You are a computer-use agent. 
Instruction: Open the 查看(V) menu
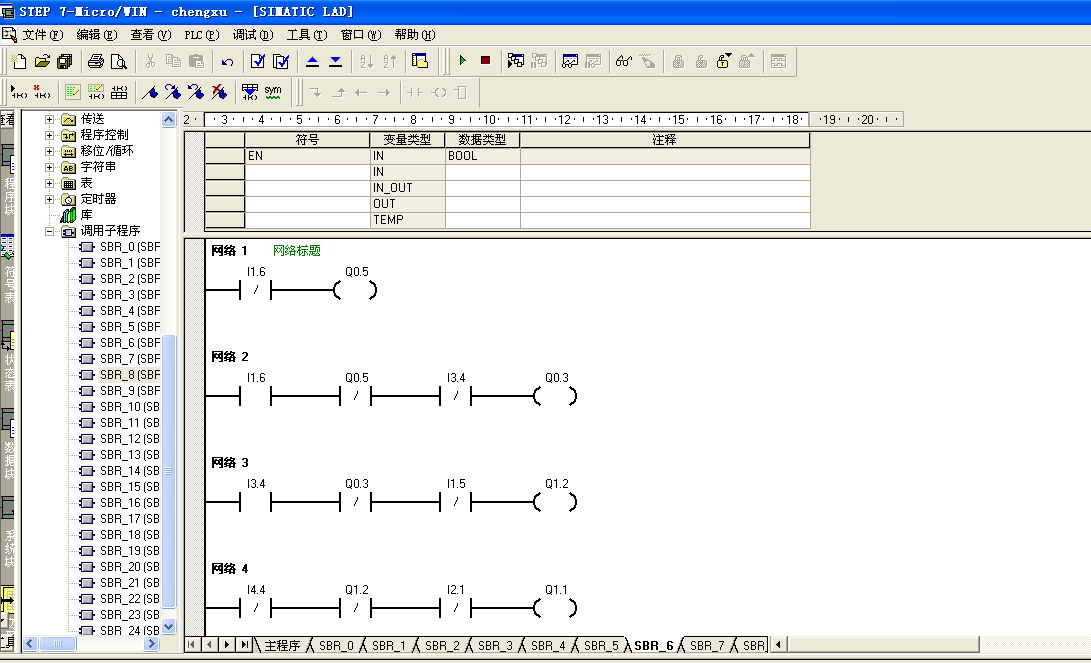[151, 35]
